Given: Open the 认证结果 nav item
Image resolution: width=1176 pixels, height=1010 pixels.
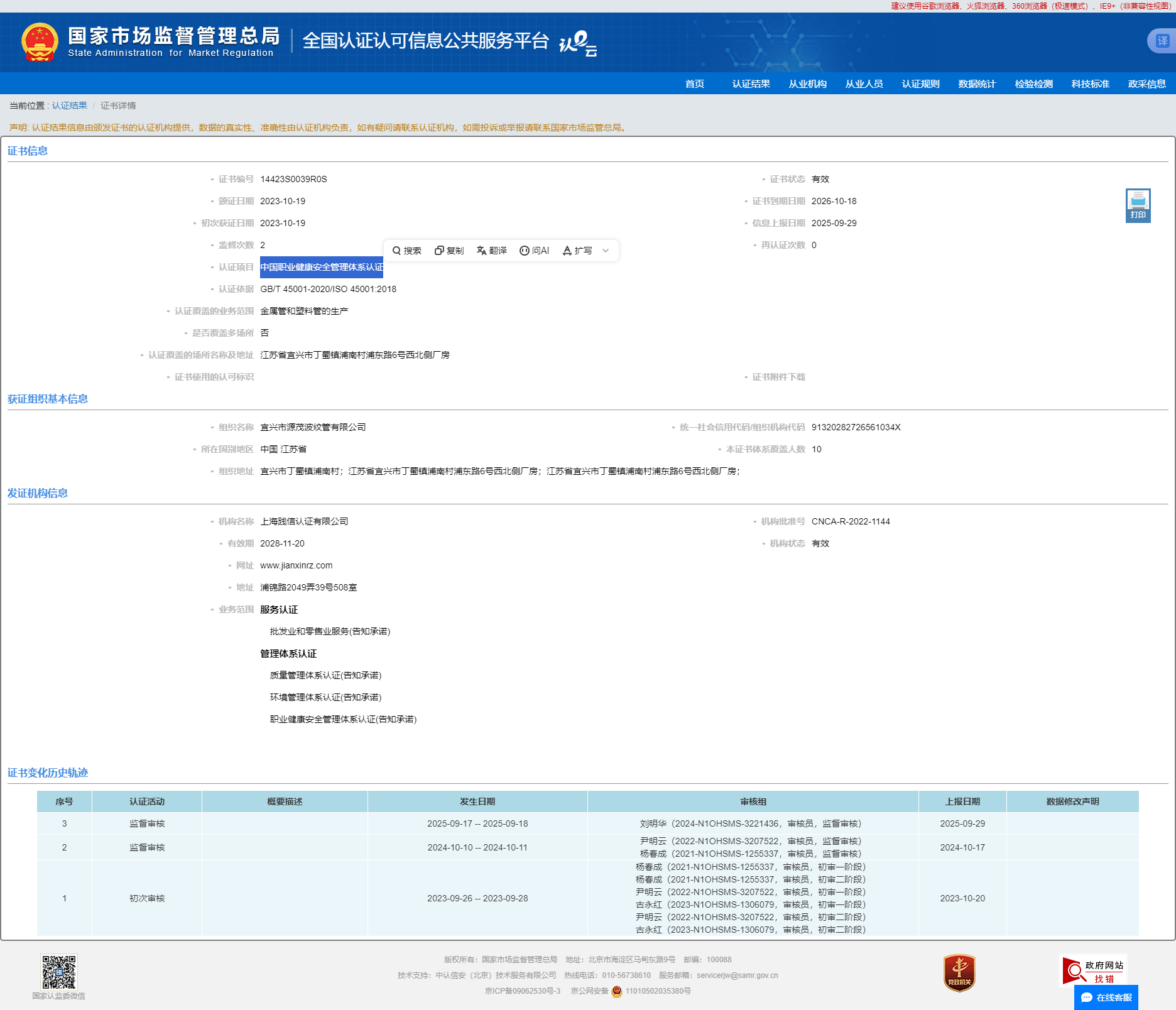Looking at the screenshot, I should 751,84.
